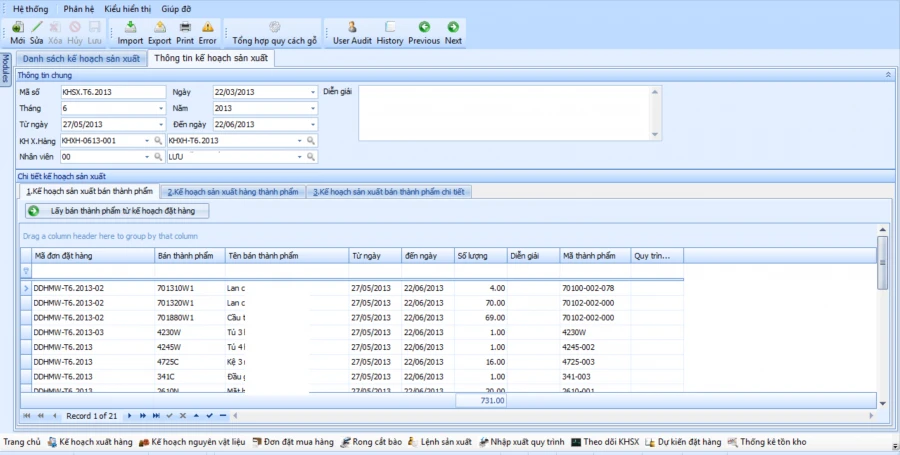Switch to Kế hoạch sản xuất hàng thành phẩm tab

click(233, 192)
